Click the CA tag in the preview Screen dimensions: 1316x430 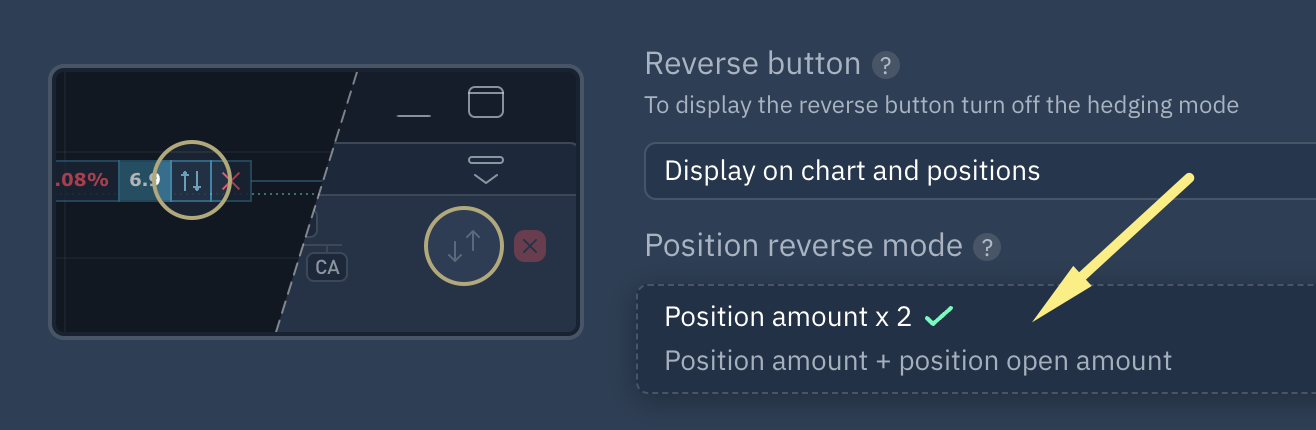click(327, 267)
